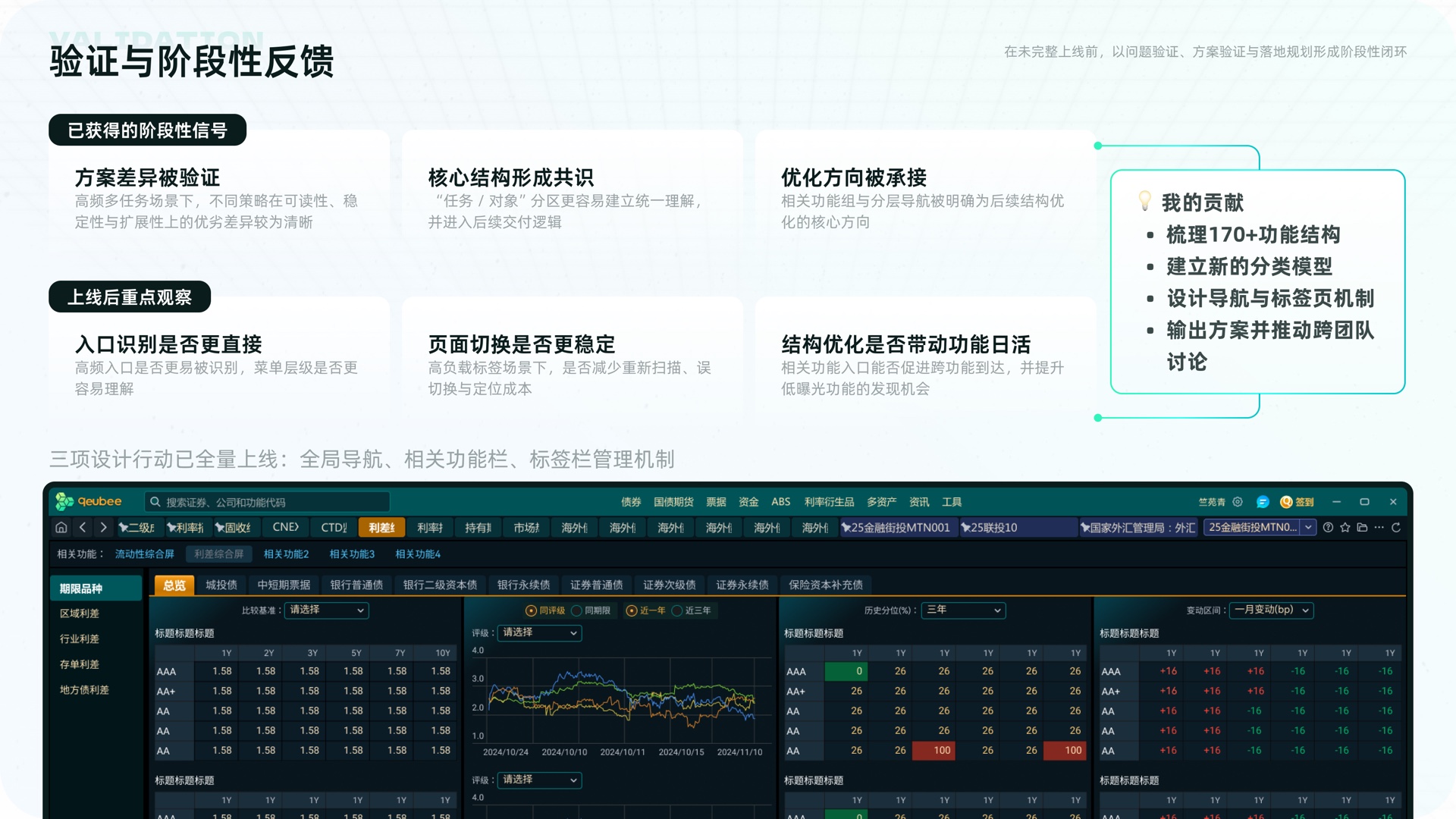Open the 比较基准 请选择 dropdown
The width and height of the screenshot is (1456, 819).
click(327, 610)
